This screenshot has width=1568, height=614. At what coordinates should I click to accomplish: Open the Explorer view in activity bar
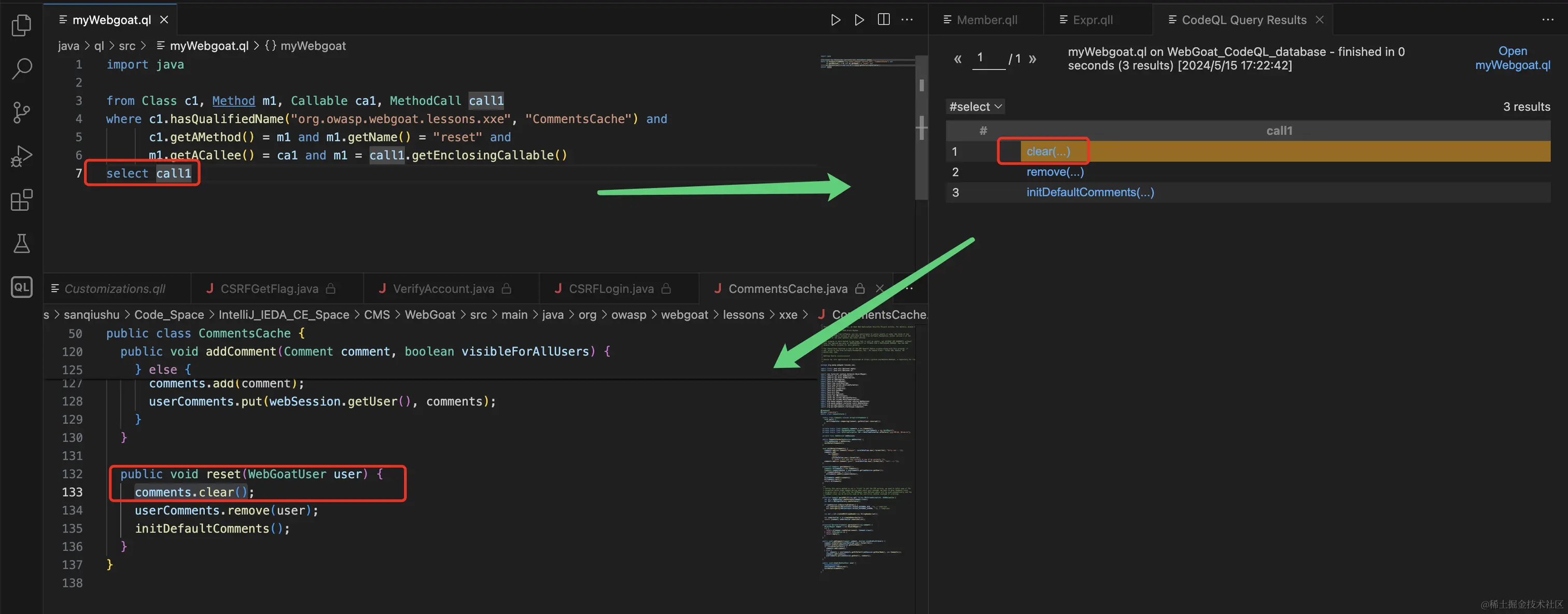(22, 25)
